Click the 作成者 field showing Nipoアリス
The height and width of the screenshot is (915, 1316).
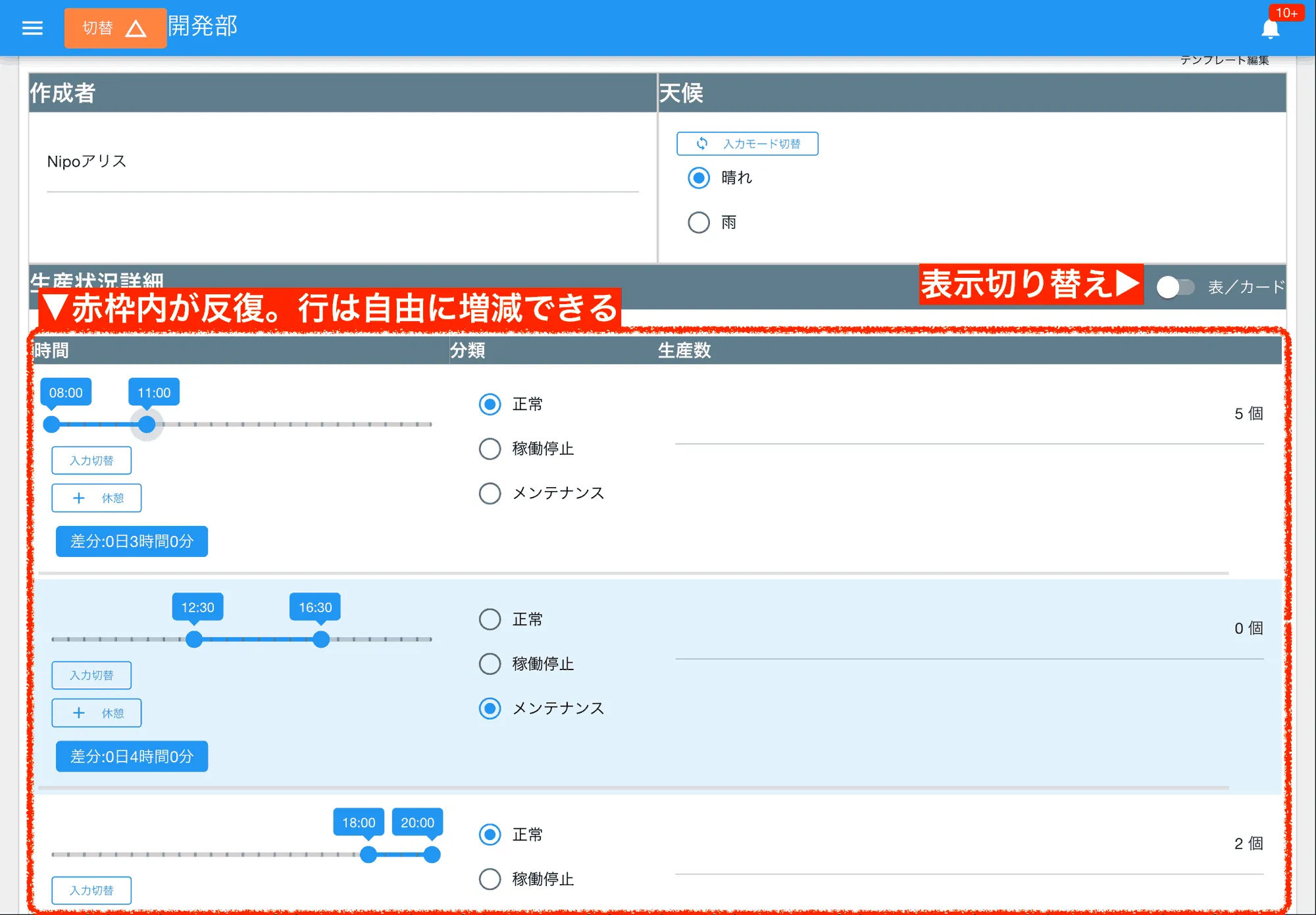coord(329,161)
